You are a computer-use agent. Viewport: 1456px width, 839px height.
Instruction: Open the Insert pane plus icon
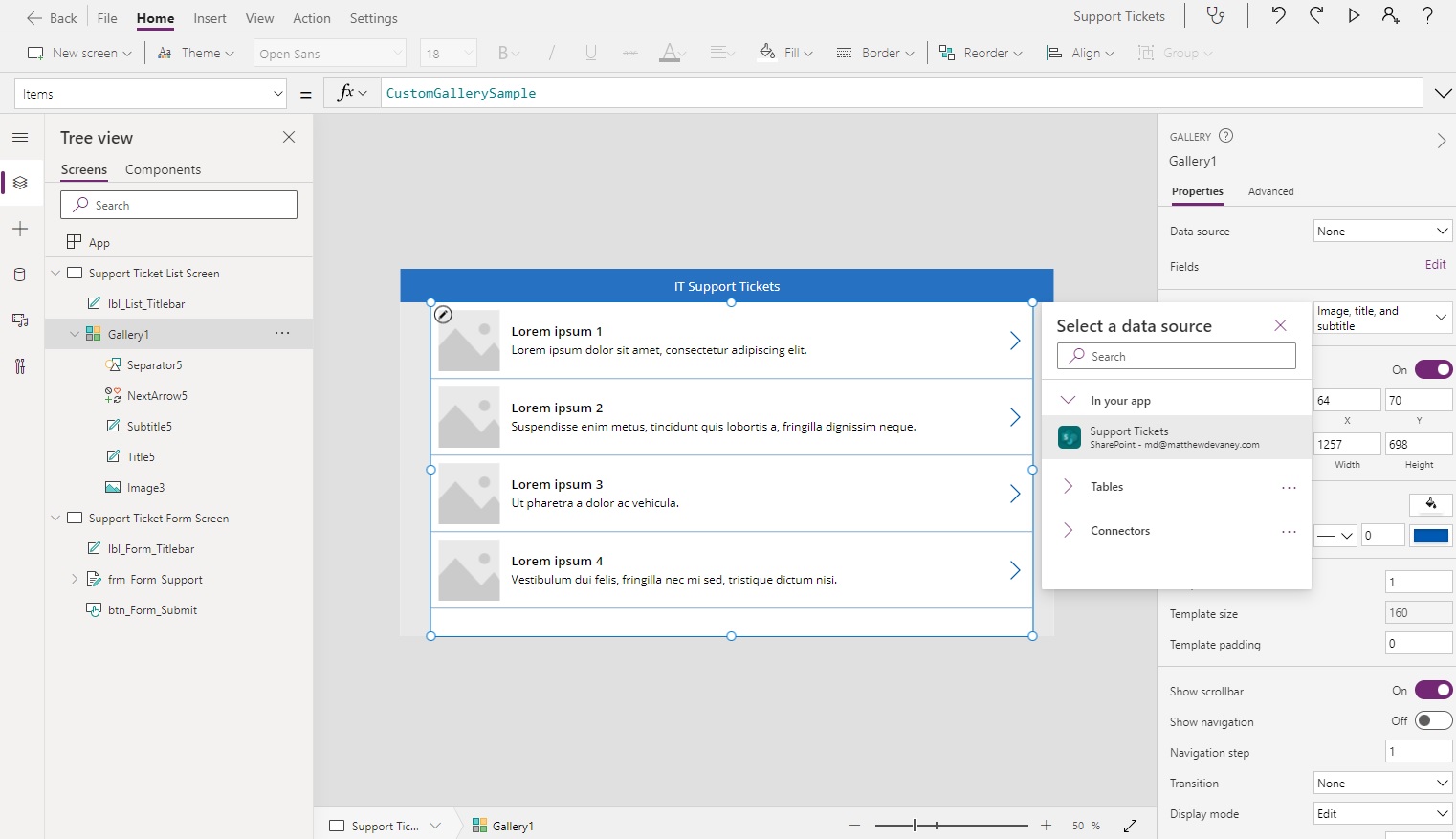[x=20, y=229]
